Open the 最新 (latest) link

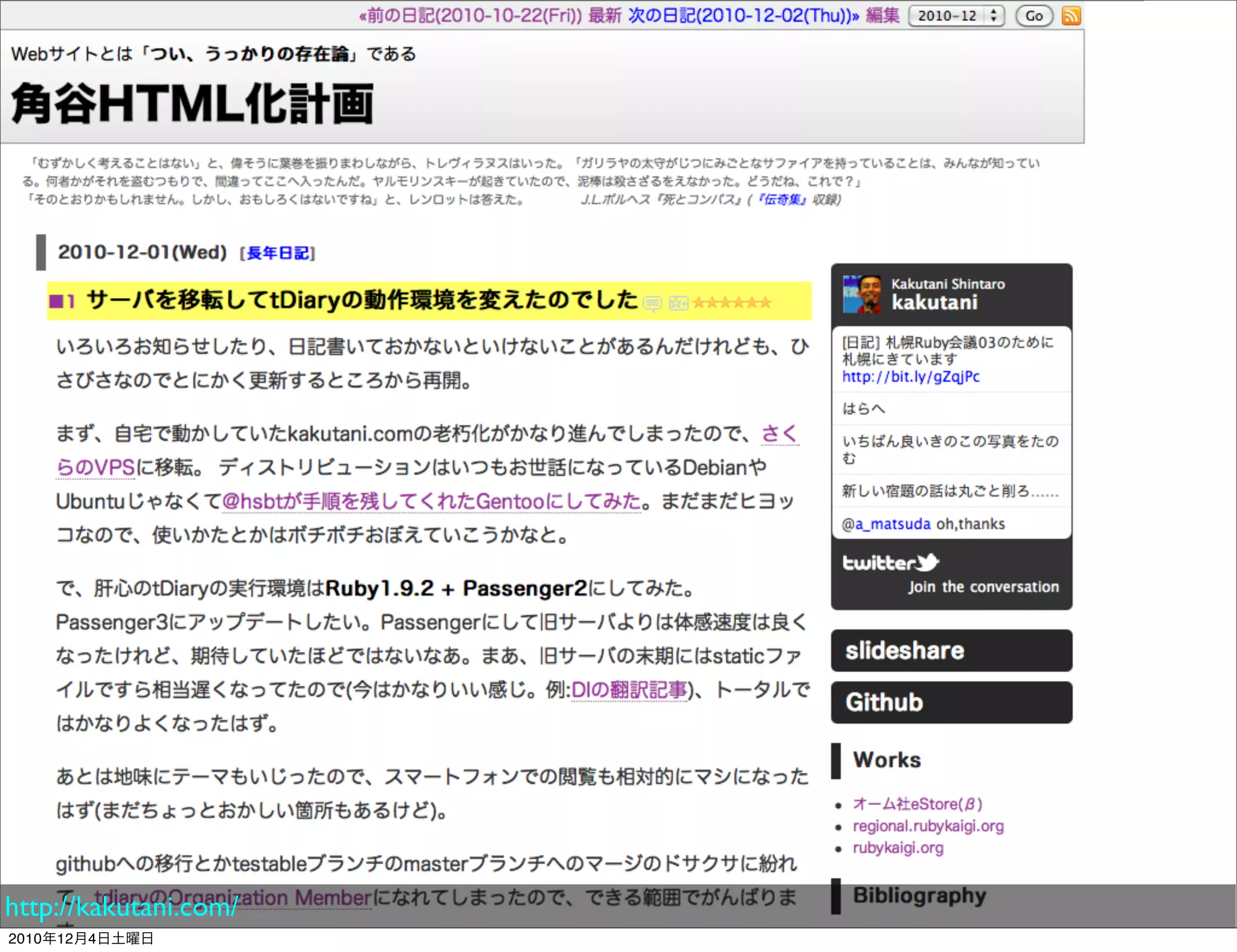(605, 15)
